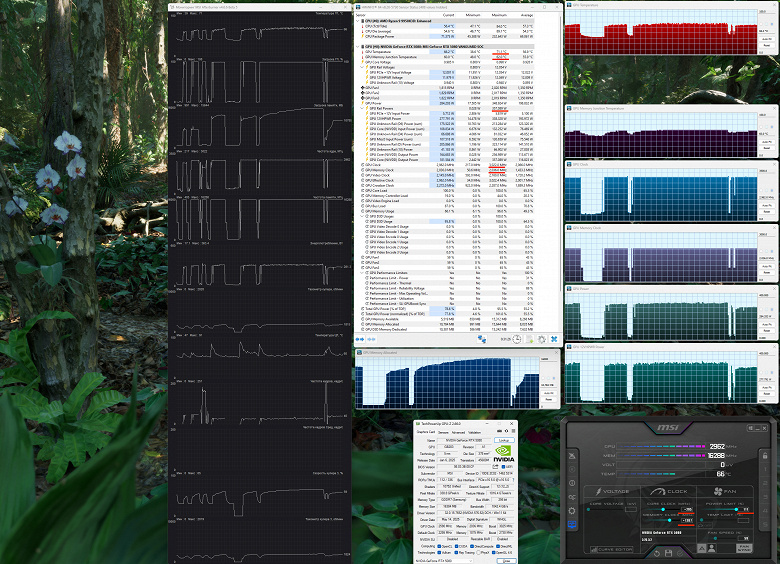Click the OC Scanner icon in Afterburner

[x=572, y=497]
